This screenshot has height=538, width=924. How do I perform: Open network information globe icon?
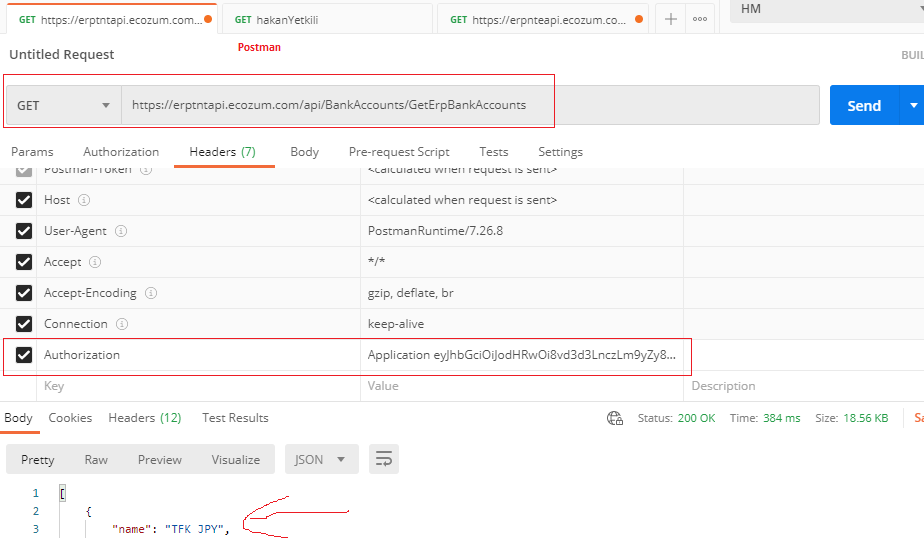pos(615,418)
